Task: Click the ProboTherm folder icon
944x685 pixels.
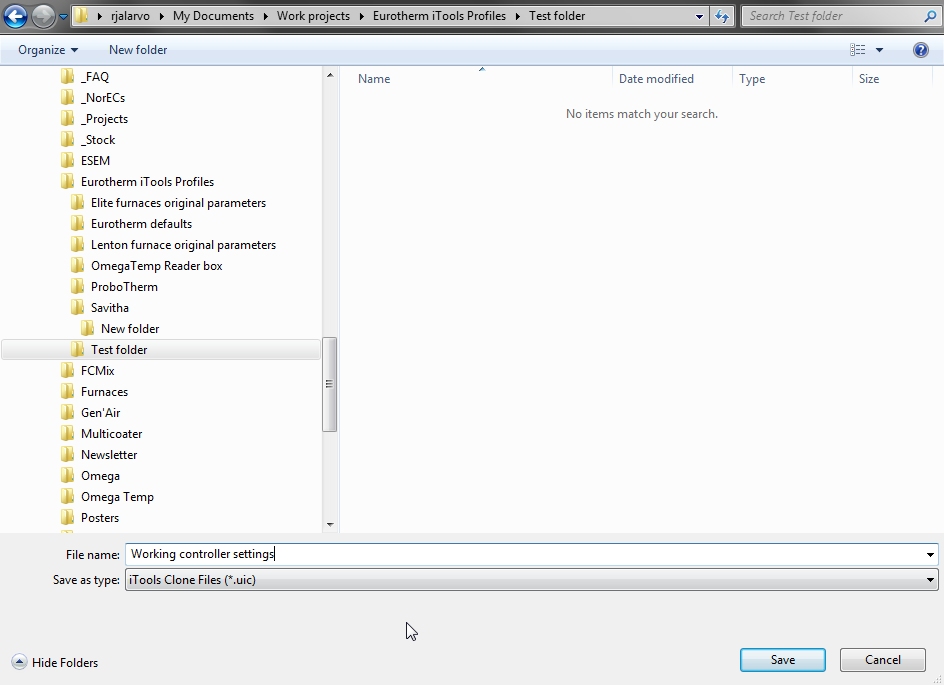Action: [77, 287]
